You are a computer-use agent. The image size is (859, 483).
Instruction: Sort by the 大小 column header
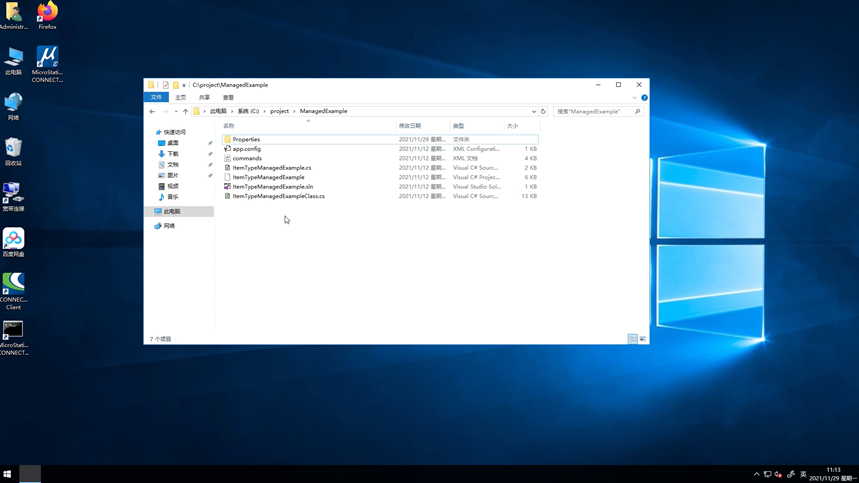coord(521,126)
